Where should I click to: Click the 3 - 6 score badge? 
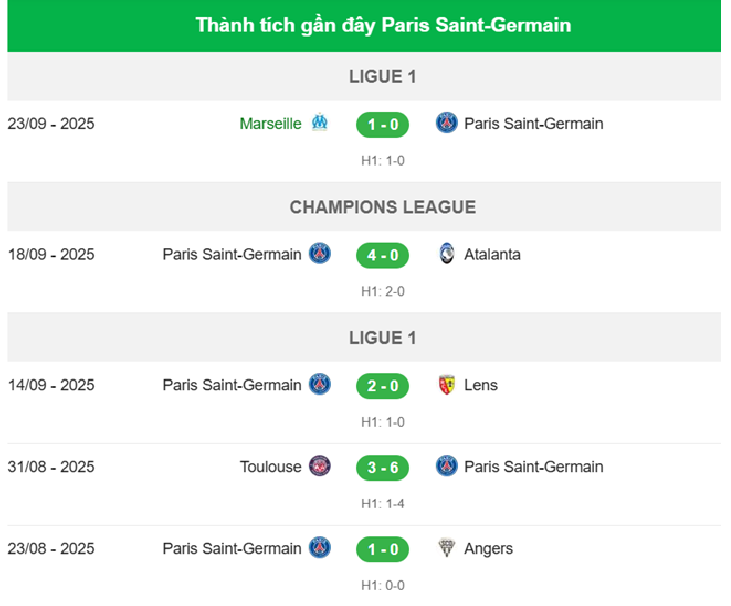[383, 467]
